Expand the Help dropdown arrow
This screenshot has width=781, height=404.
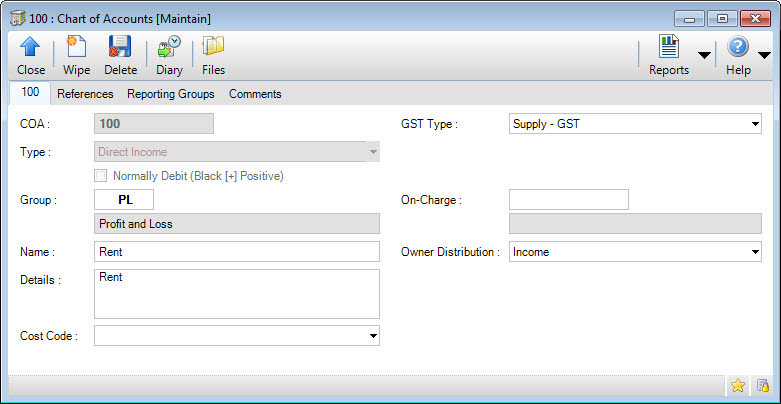(x=764, y=55)
